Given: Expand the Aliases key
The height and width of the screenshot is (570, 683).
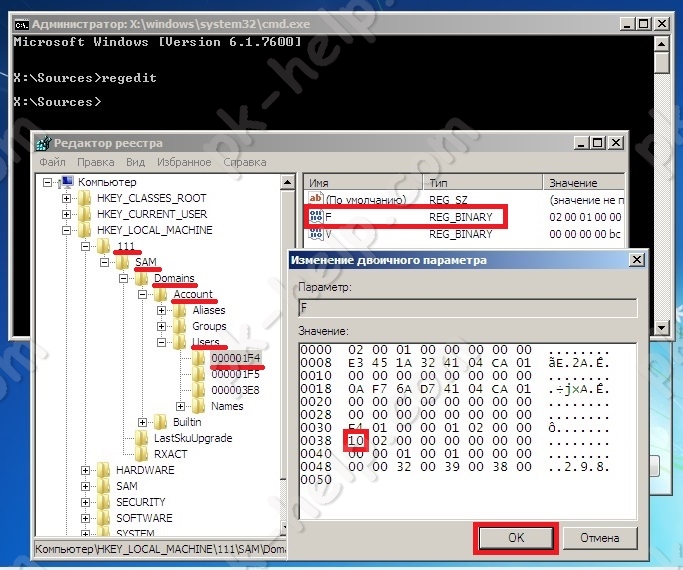Looking at the screenshot, I should click(x=162, y=310).
